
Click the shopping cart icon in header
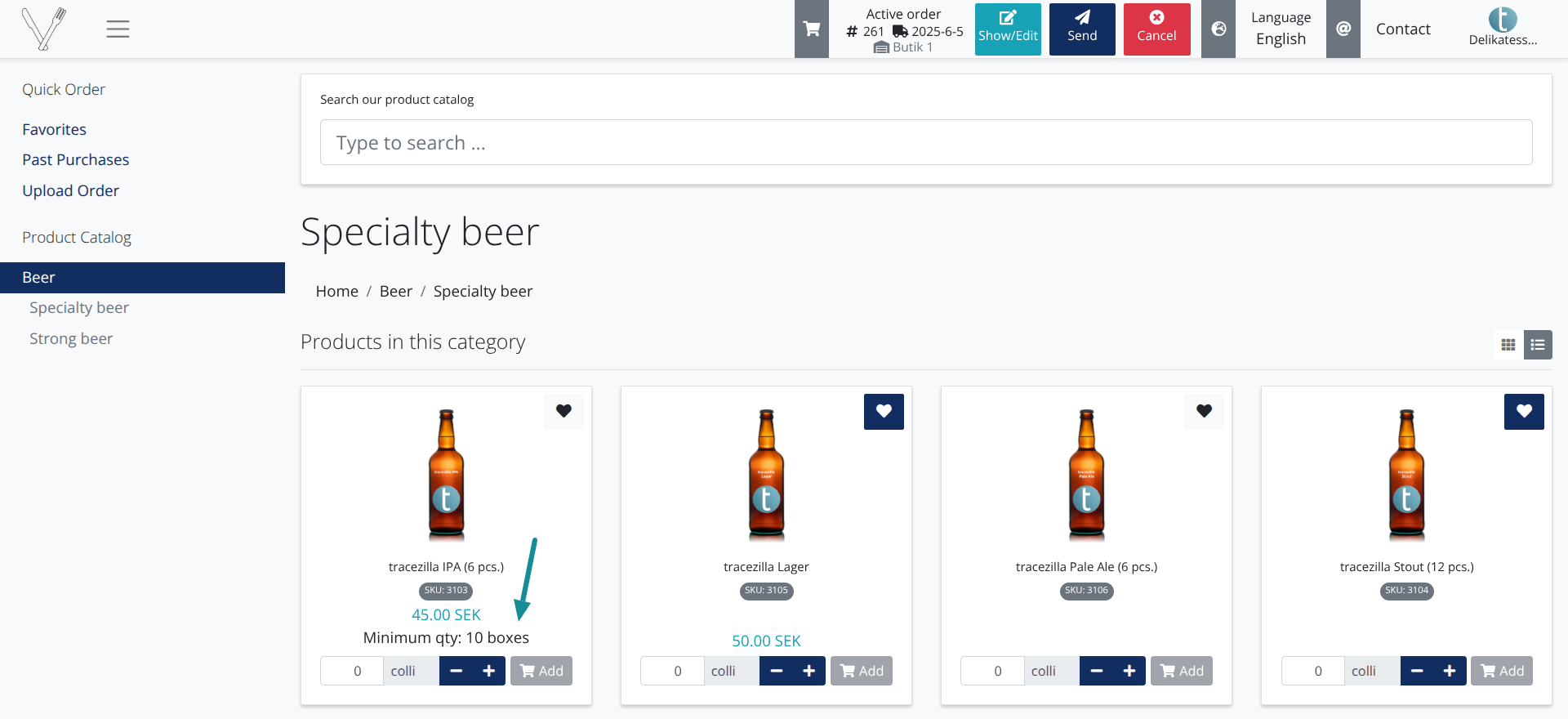[x=811, y=29]
